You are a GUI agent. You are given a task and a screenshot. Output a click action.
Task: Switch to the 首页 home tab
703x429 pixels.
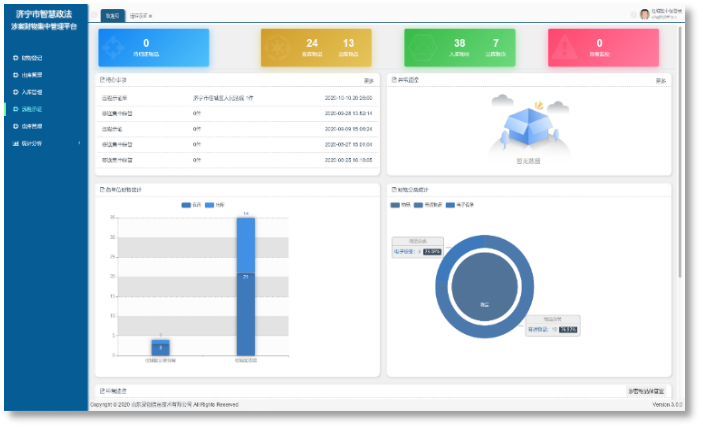click(112, 16)
